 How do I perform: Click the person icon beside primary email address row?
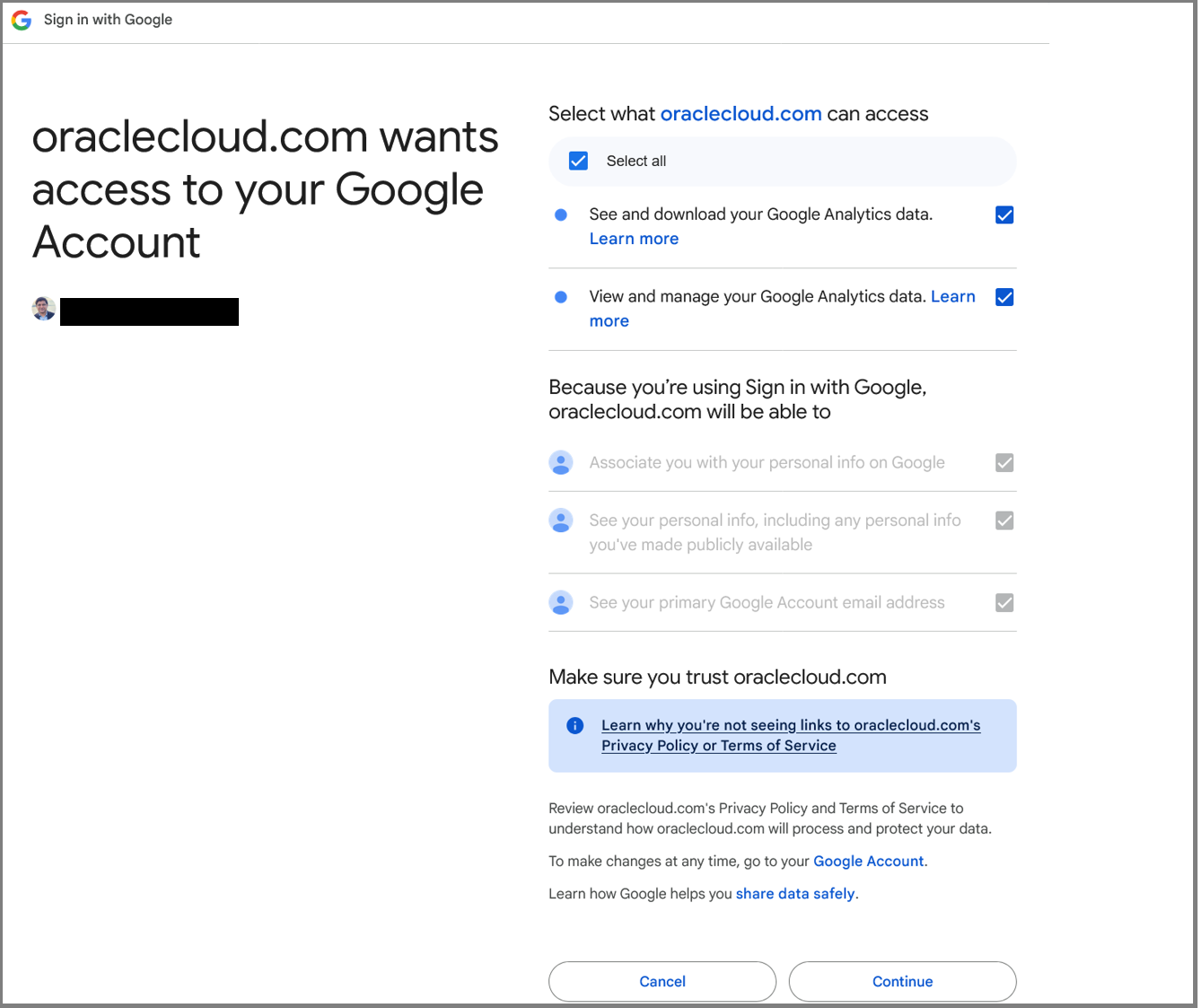tap(561, 602)
